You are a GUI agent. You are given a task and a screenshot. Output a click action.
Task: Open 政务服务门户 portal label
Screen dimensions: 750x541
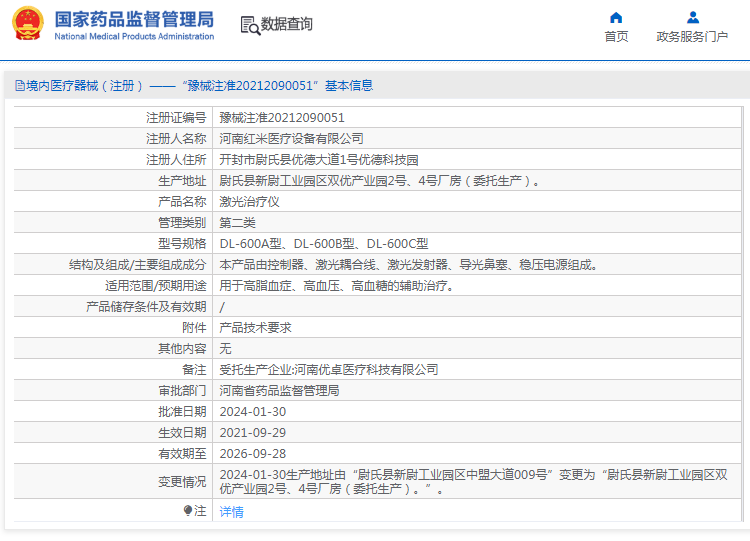[x=692, y=36]
